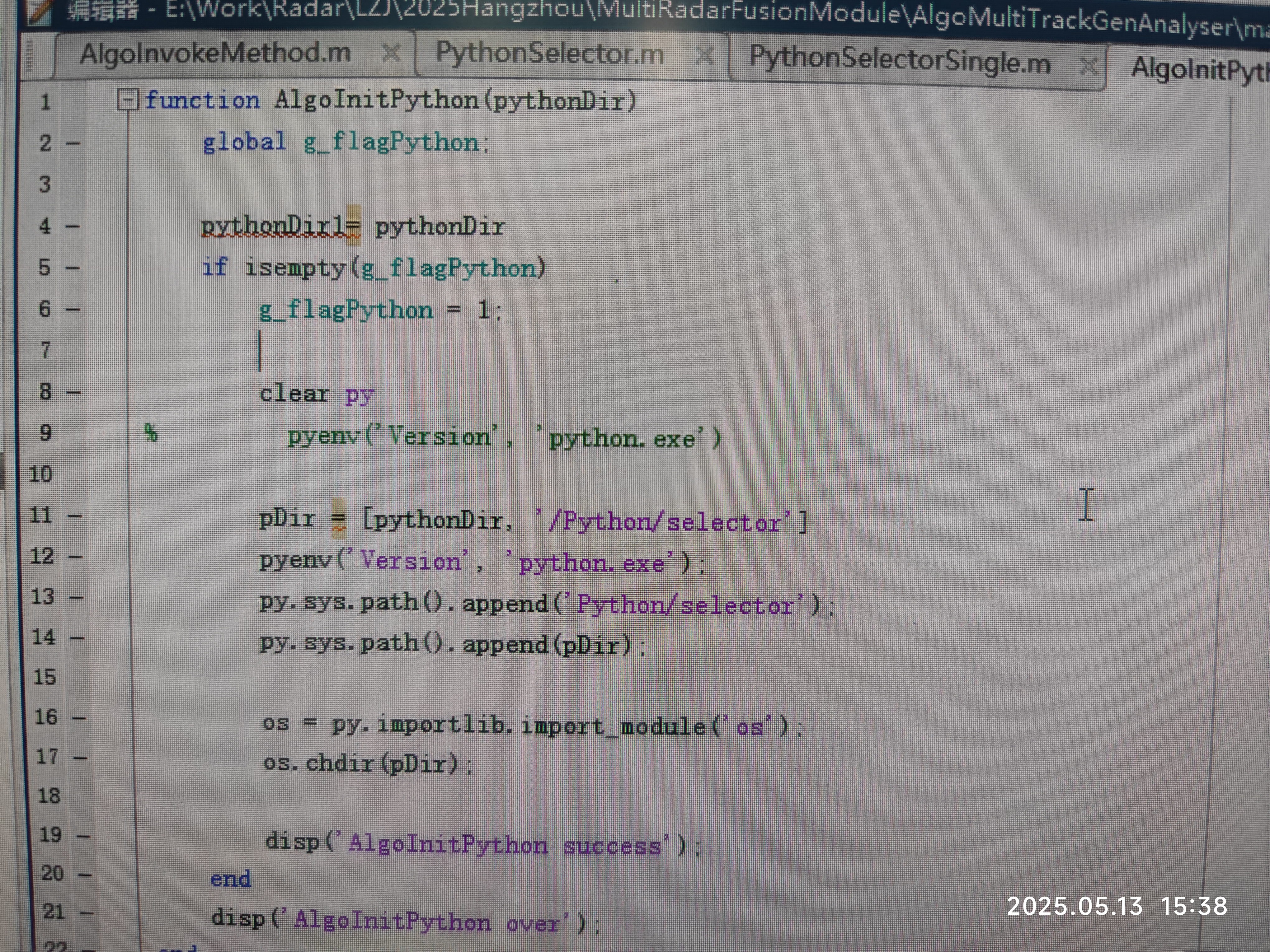Switch to the PythonSelector.m tab
The width and height of the screenshot is (1270, 952).
549,54
